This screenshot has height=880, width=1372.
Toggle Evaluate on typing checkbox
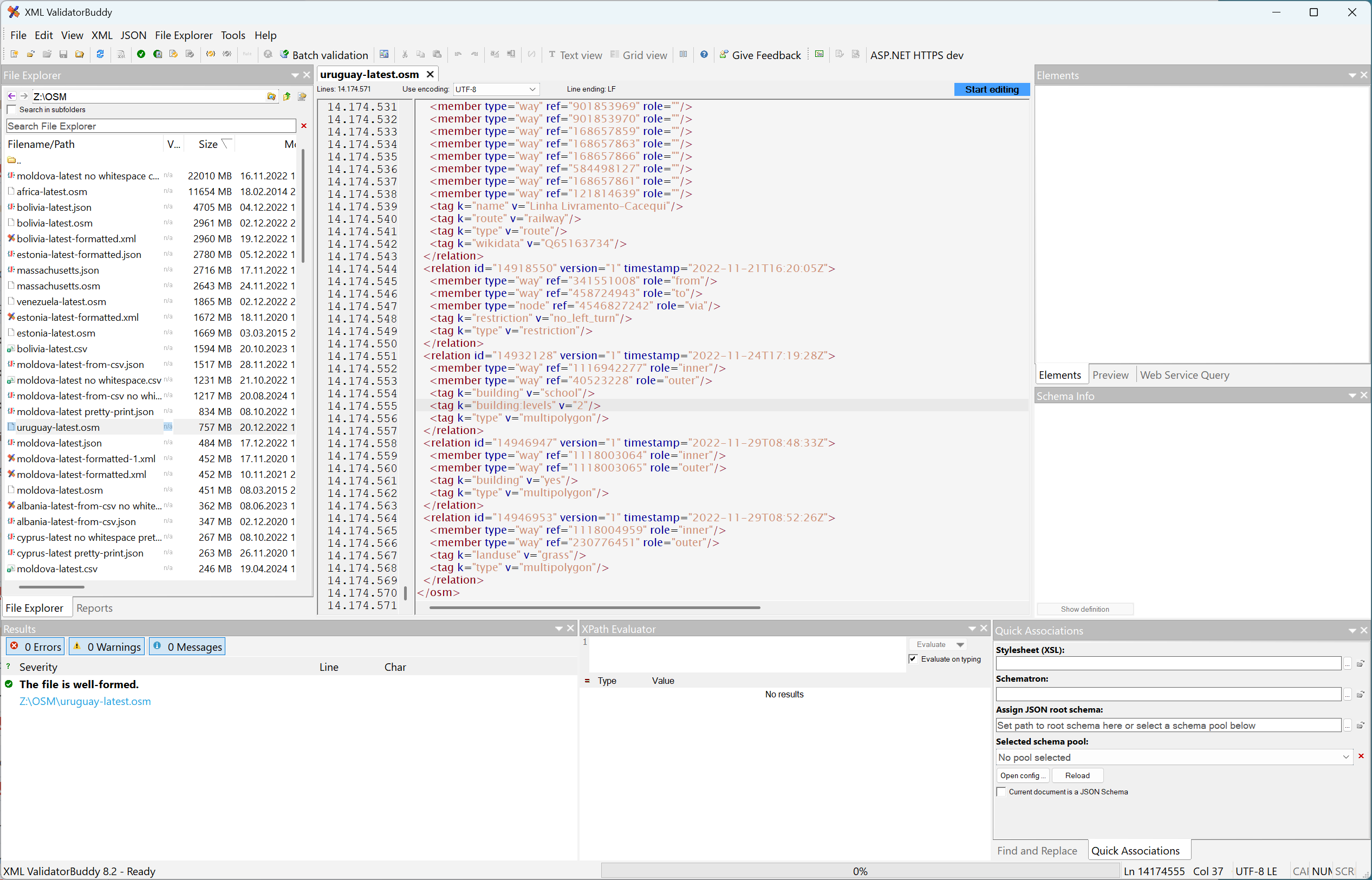point(913,659)
